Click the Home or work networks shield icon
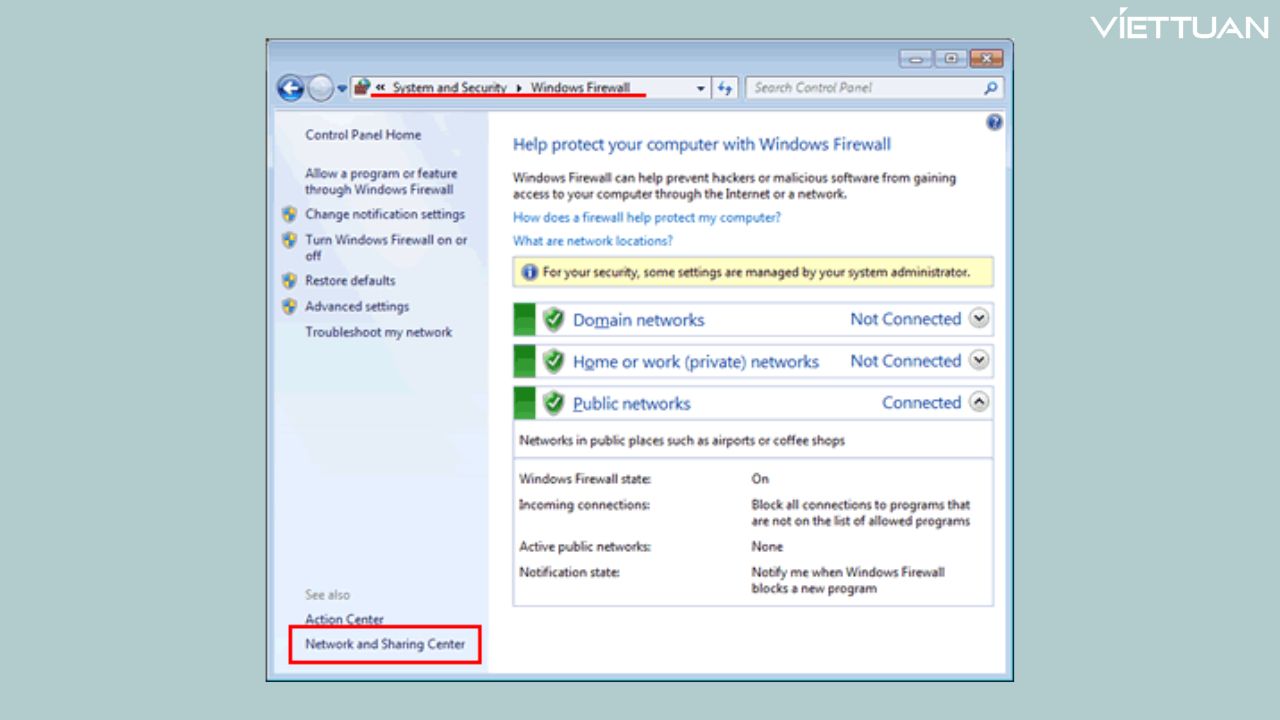Viewport: 1280px width, 720px height. 553,361
